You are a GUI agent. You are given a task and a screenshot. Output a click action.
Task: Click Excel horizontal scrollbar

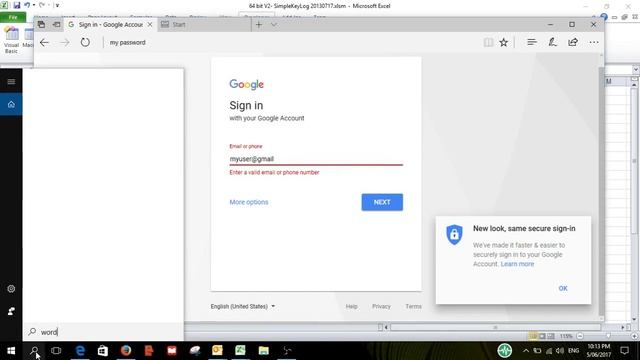click(496, 327)
